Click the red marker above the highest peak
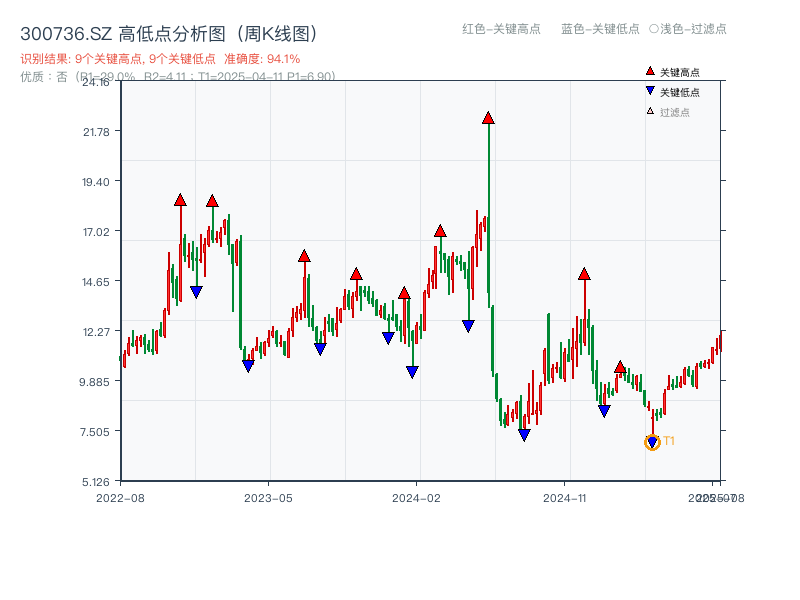800x600 pixels. click(486, 117)
